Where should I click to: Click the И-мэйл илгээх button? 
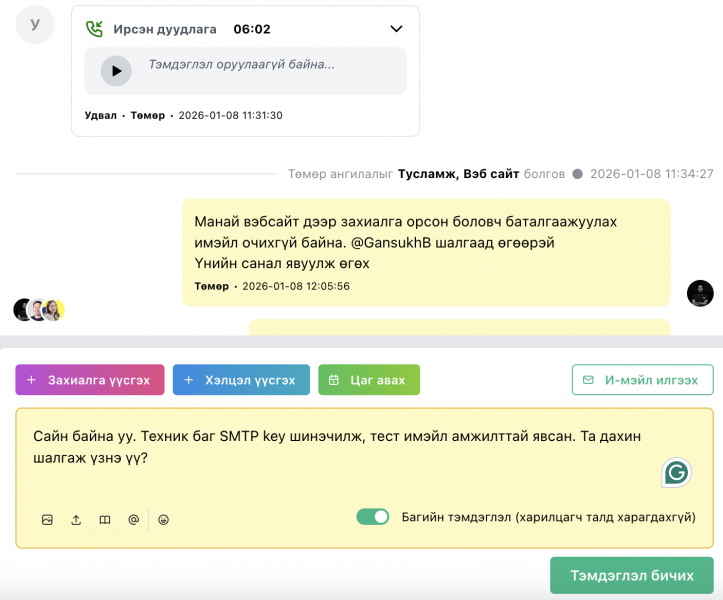(642, 380)
